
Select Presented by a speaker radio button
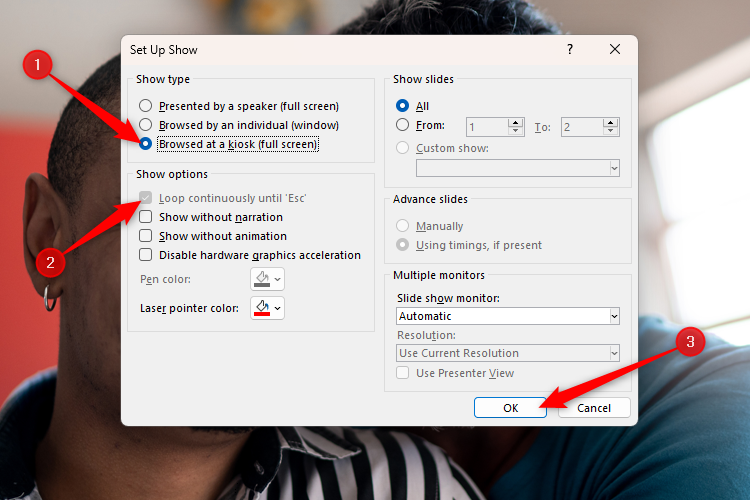pyautogui.click(x=145, y=106)
